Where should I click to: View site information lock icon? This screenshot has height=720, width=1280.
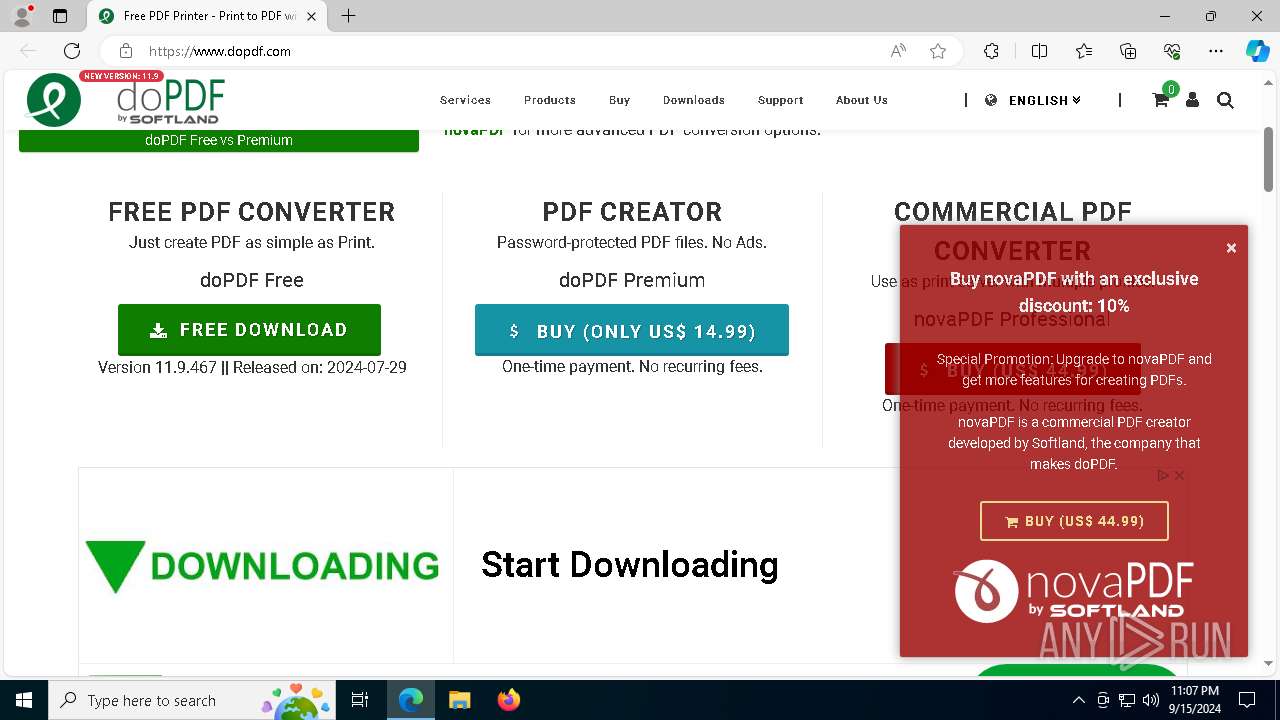pyautogui.click(x=125, y=51)
